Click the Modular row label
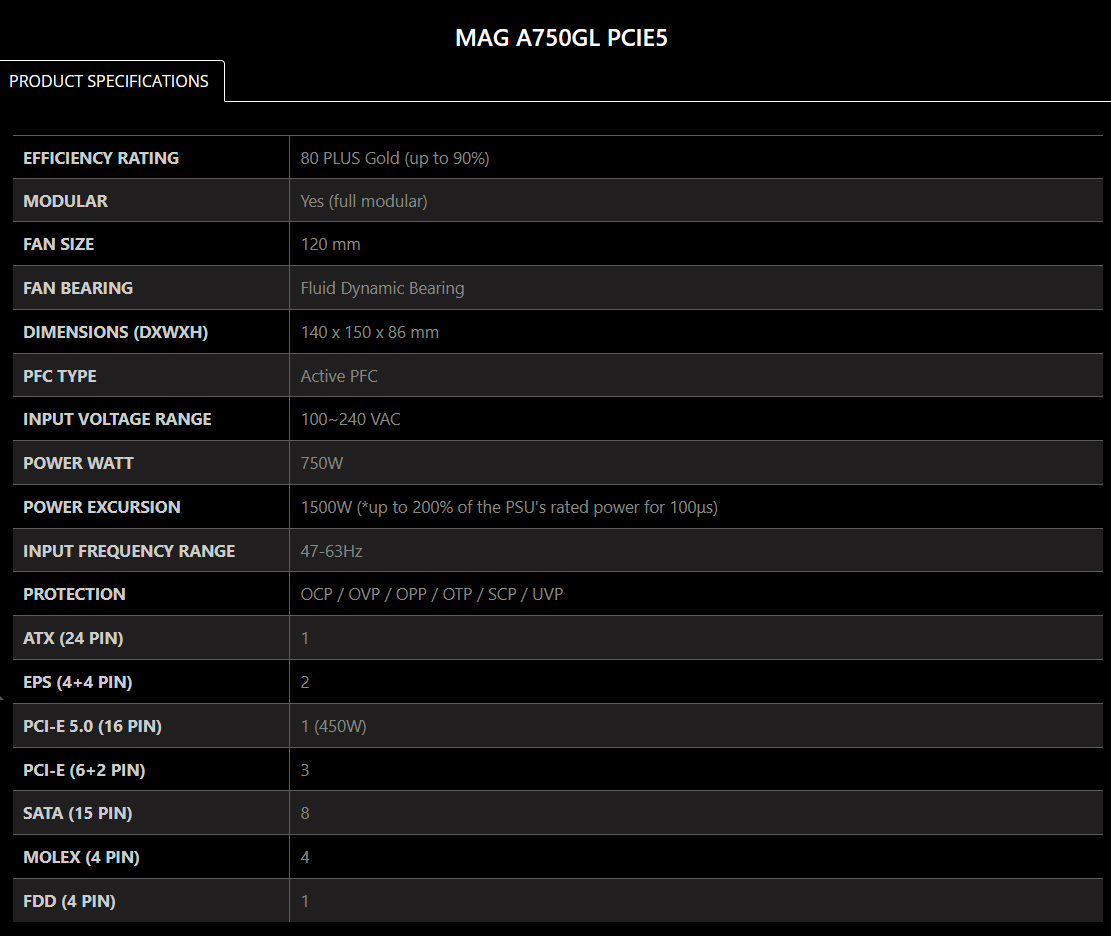 (65, 201)
